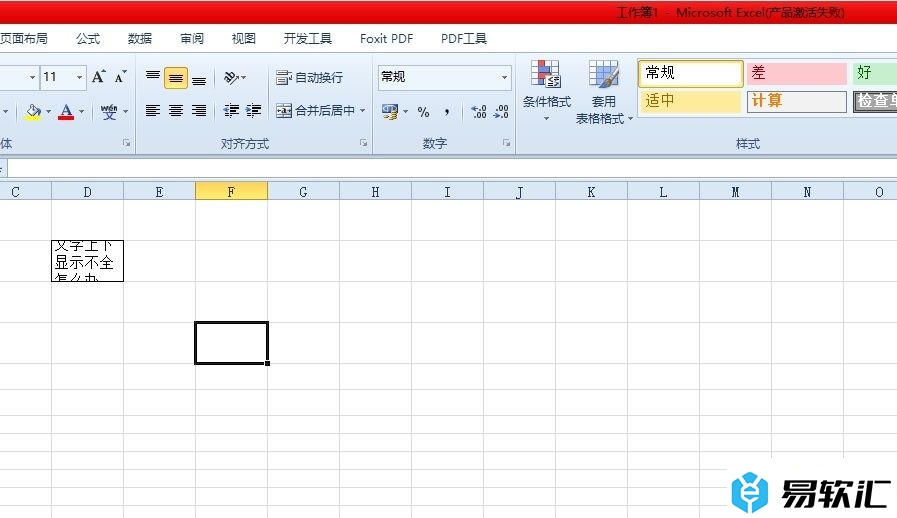Image resolution: width=897 pixels, height=518 pixels.
Task: Open the font size 11 dropdown
Action: pyautogui.click(x=80, y=77)
